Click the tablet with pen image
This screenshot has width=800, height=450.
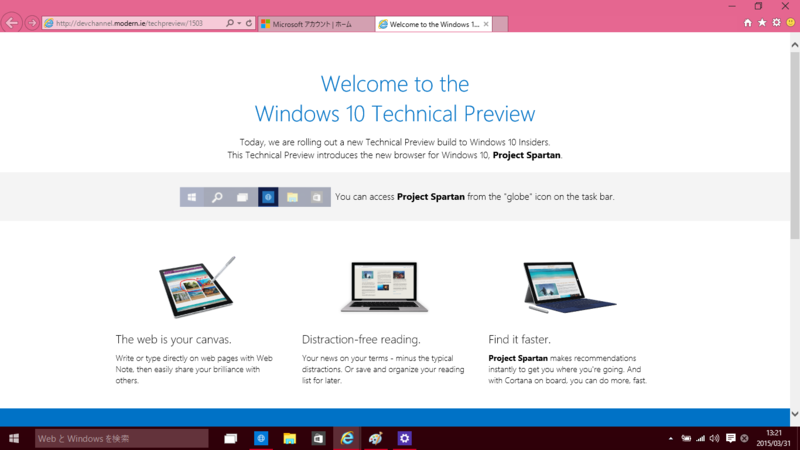point(197,287)
